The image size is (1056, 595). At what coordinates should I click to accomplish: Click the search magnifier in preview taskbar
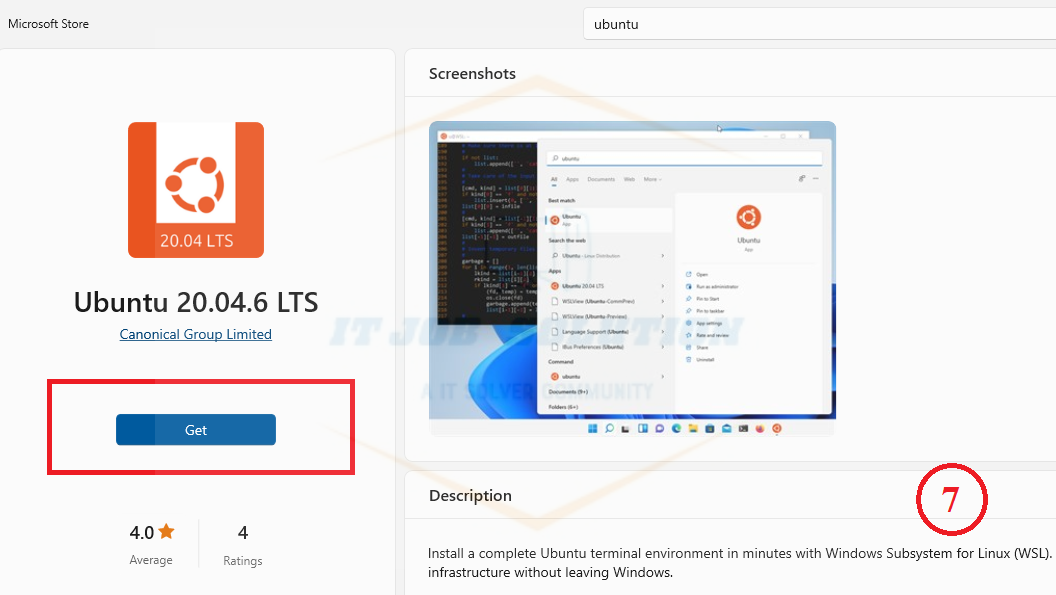(x=609, y=428)
